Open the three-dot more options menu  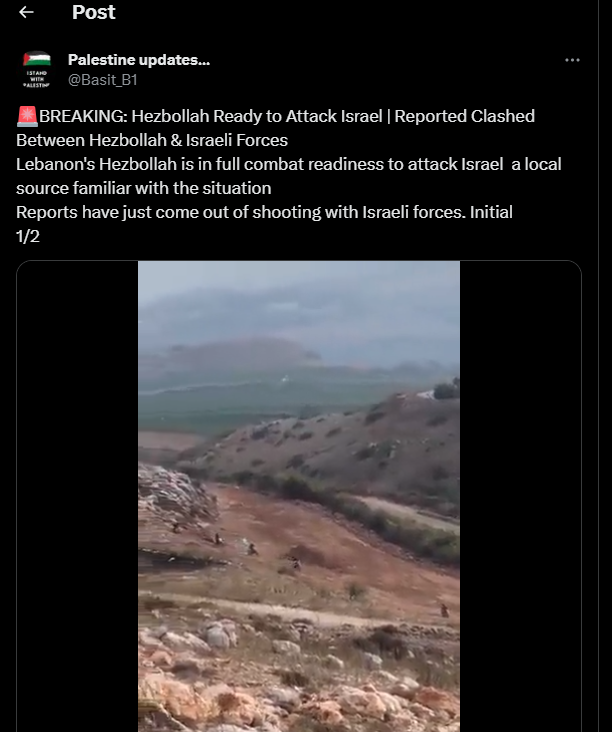pyautogui.click(x=572, y=60)
